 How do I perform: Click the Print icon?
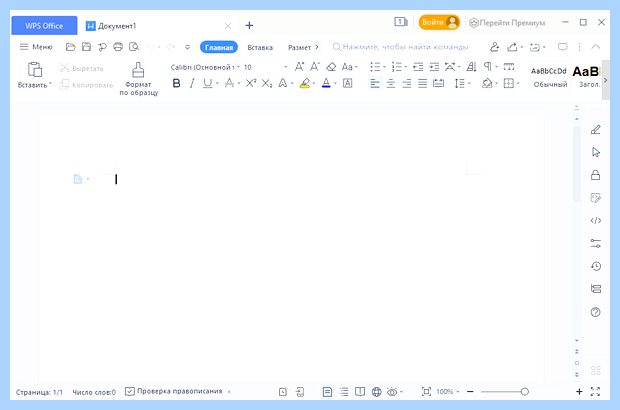coord(118,47)
